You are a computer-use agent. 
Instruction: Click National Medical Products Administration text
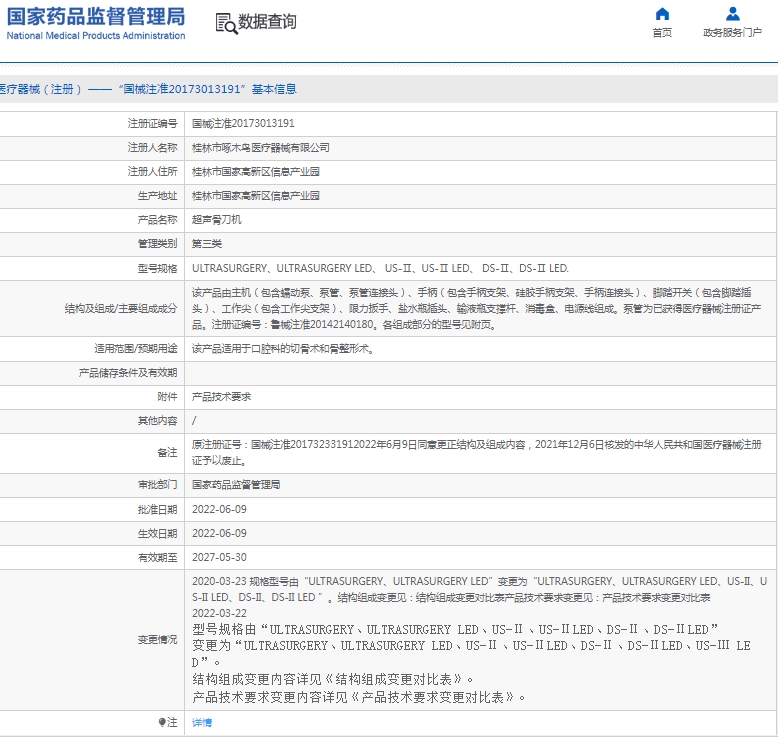[x=96, y=36]
